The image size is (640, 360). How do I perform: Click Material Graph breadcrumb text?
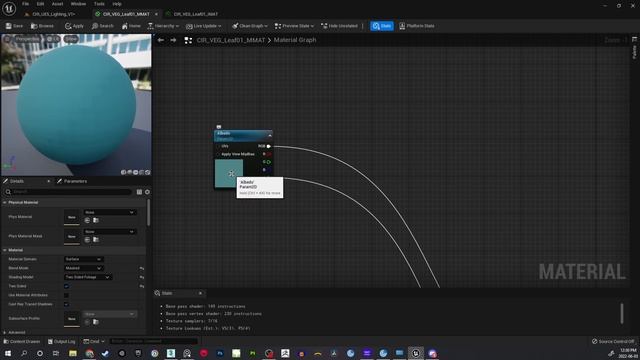click(295, 40)
